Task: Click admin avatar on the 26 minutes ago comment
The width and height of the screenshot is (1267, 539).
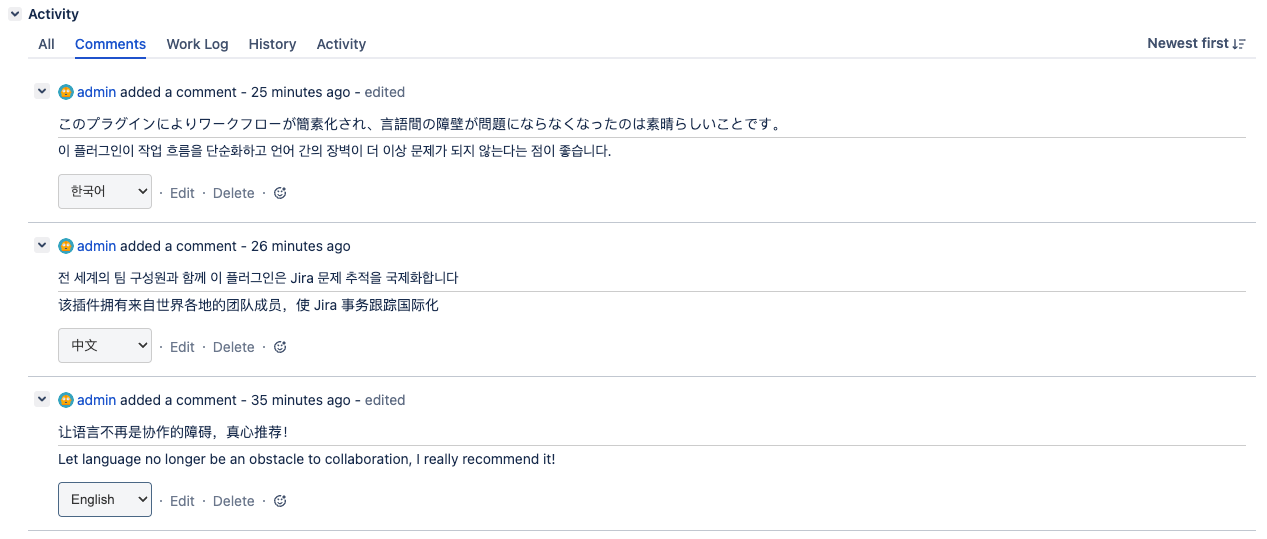Action: coord(66,246)
